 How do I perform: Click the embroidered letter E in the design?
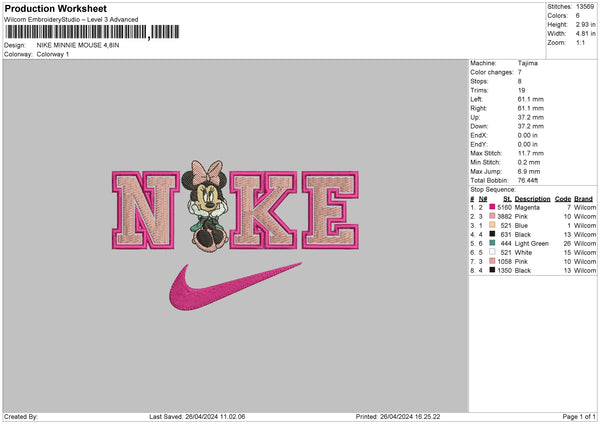(x=330, y=210)
